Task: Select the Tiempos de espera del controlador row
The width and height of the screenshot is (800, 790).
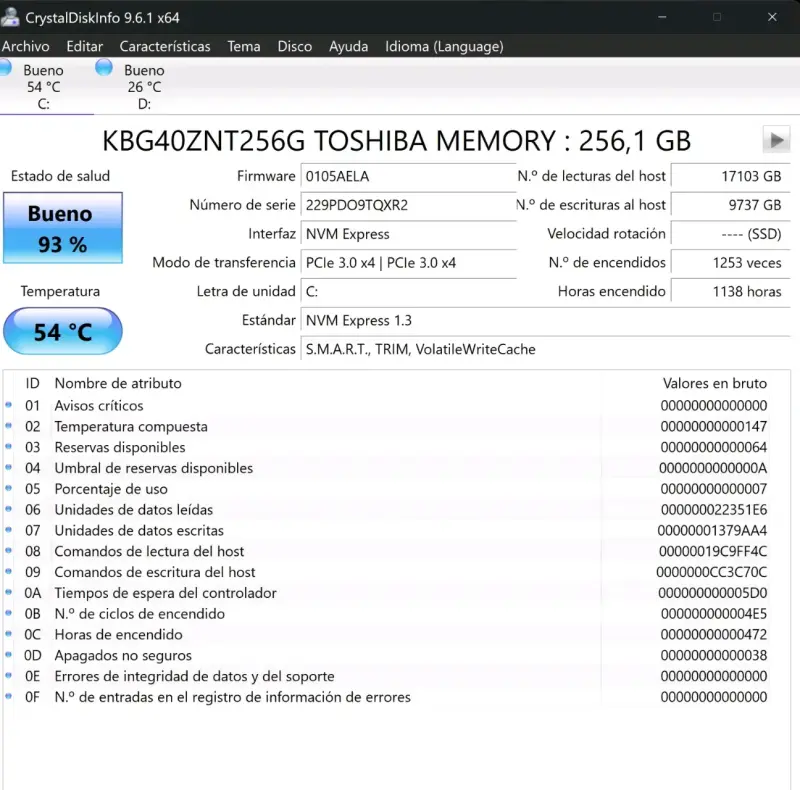Action: (397, 593)
